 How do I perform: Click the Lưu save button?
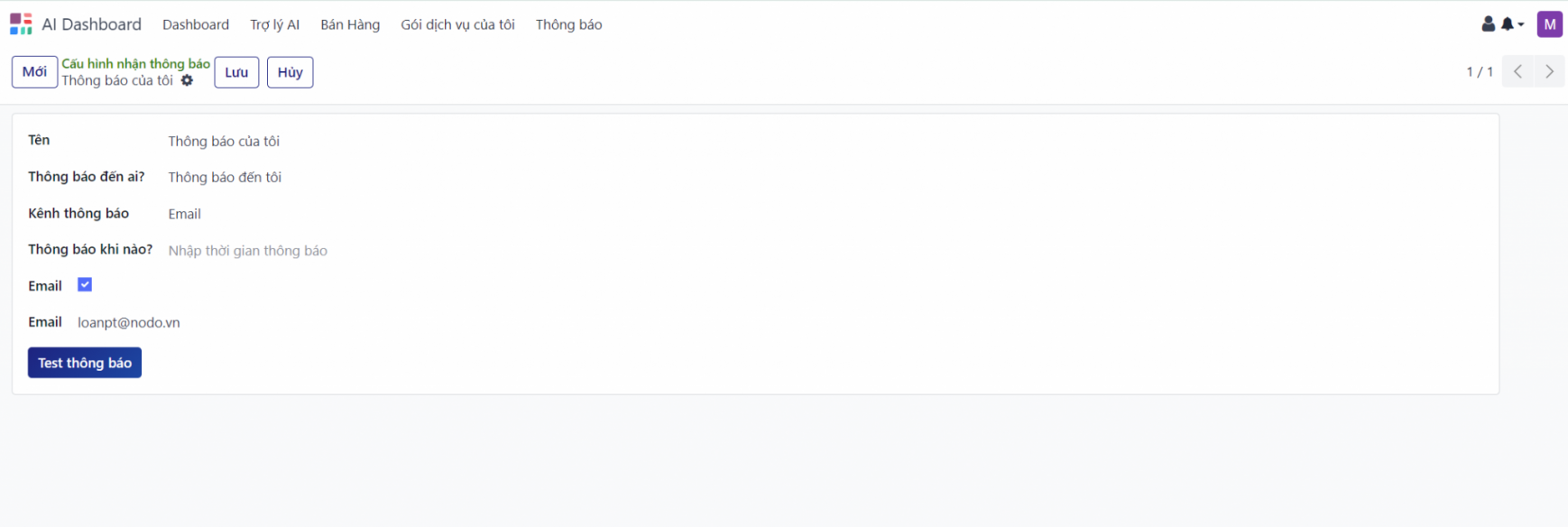click(x=236, y=72)
